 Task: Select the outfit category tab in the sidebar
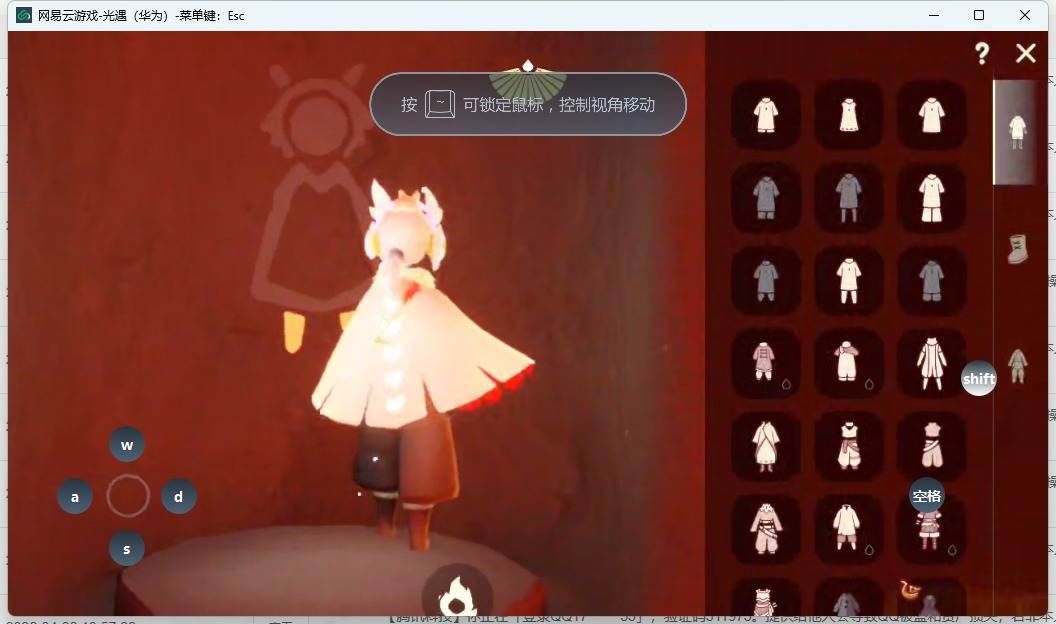[1017, 132]
